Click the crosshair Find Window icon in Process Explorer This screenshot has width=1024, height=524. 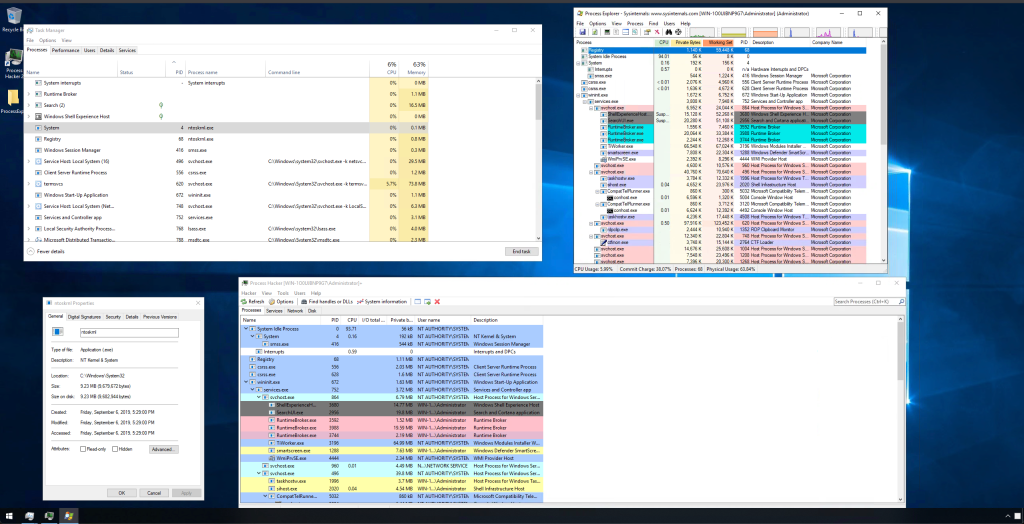point(679,32)
